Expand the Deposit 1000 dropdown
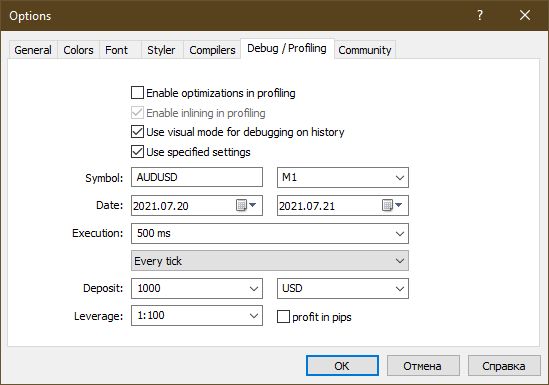 [x=197, y=288]
